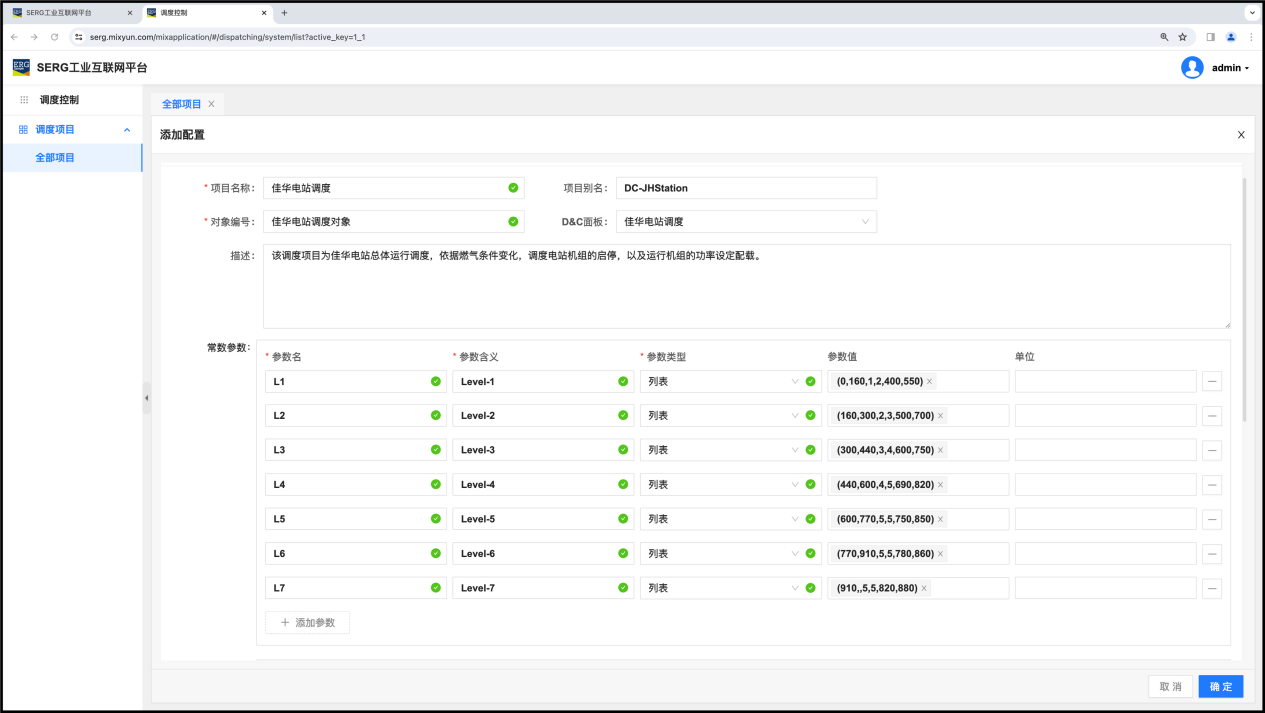Click the 确定 button
Screen dimensions: 1265x713
click(x=1220, y=687)
